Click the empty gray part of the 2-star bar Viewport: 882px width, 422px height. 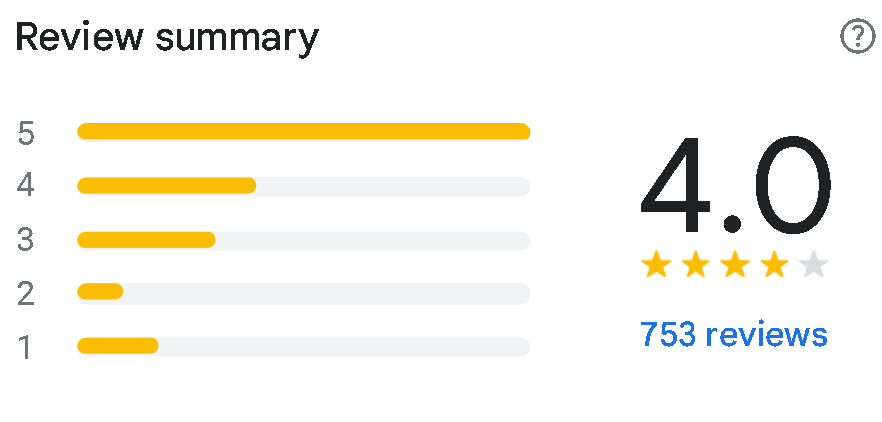(x=325, y=292)
